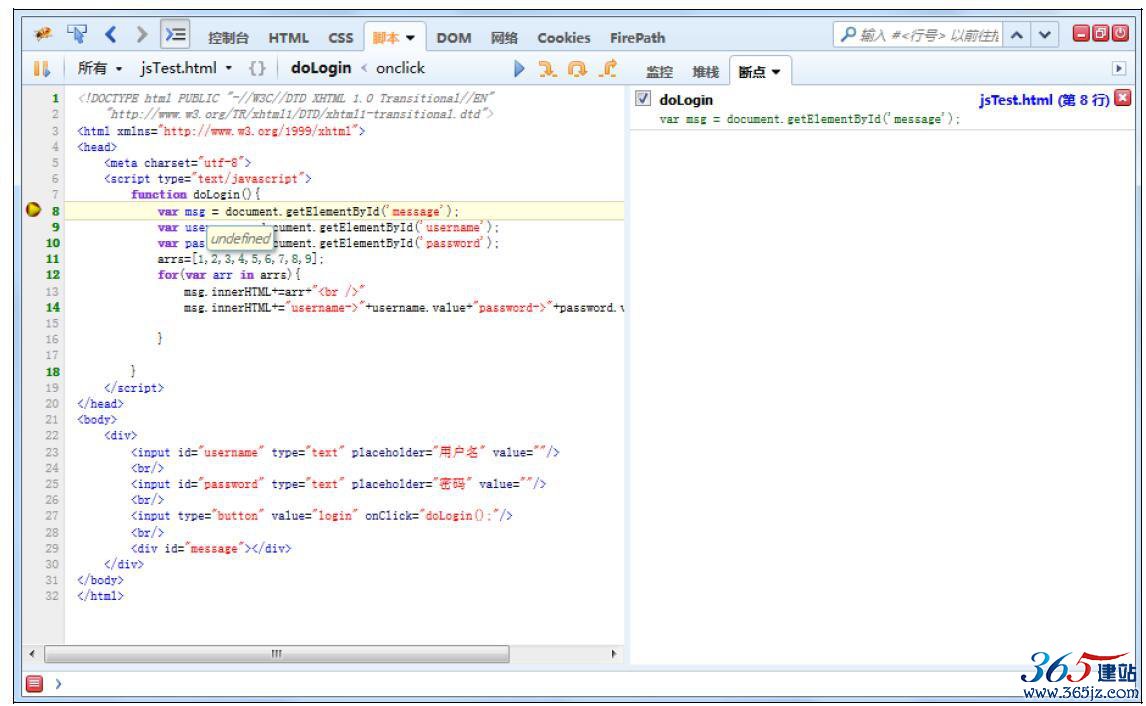Viewport: 1146px width, 706px height.
Task: Go back with the left arrow
Action: pos(110,34)
